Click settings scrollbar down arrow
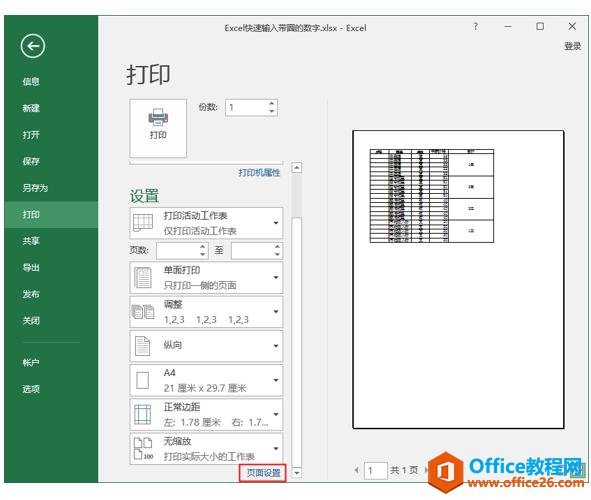Screen dimensions: 591x500 click(297, 472)
